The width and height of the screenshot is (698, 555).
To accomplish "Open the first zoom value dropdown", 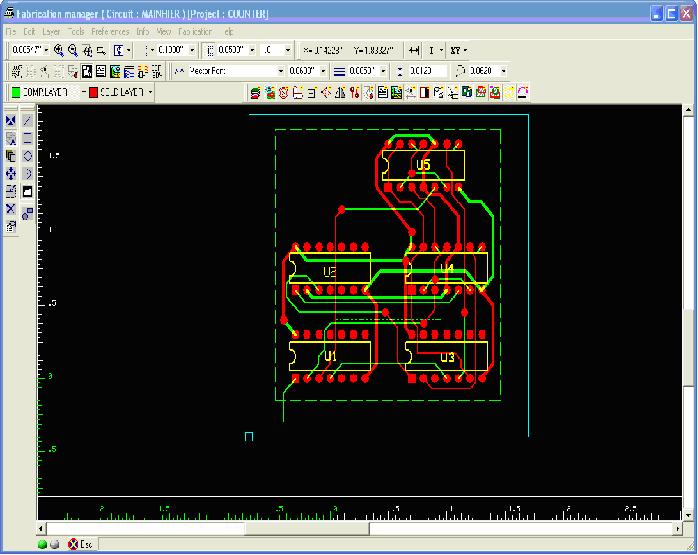I will (x=46, y=50).
